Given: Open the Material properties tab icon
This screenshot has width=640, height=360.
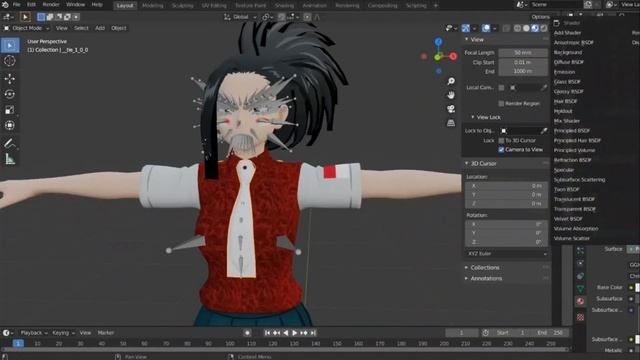Looking at the screenshot, I should pyautogui.click(x=580, y=301).
